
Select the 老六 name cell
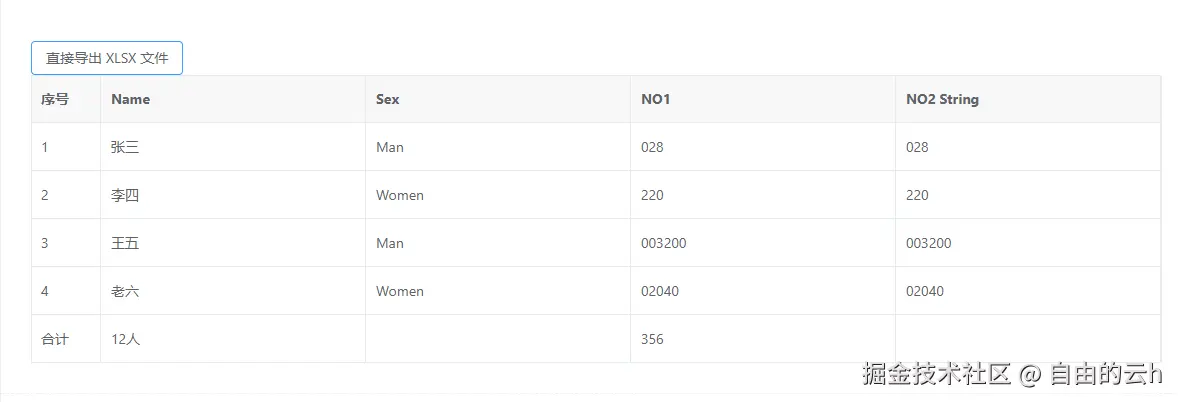[125, 291]
